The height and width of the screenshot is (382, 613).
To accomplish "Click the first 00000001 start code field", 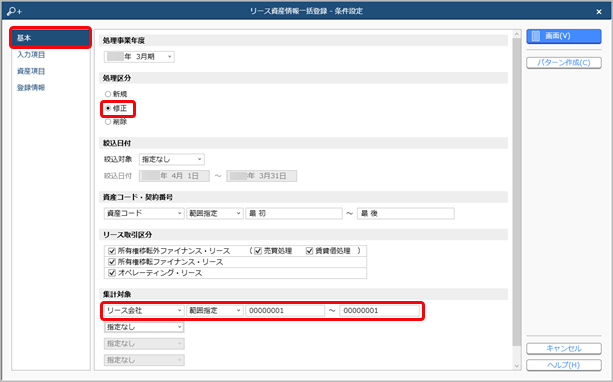I will tap(285, 310).
